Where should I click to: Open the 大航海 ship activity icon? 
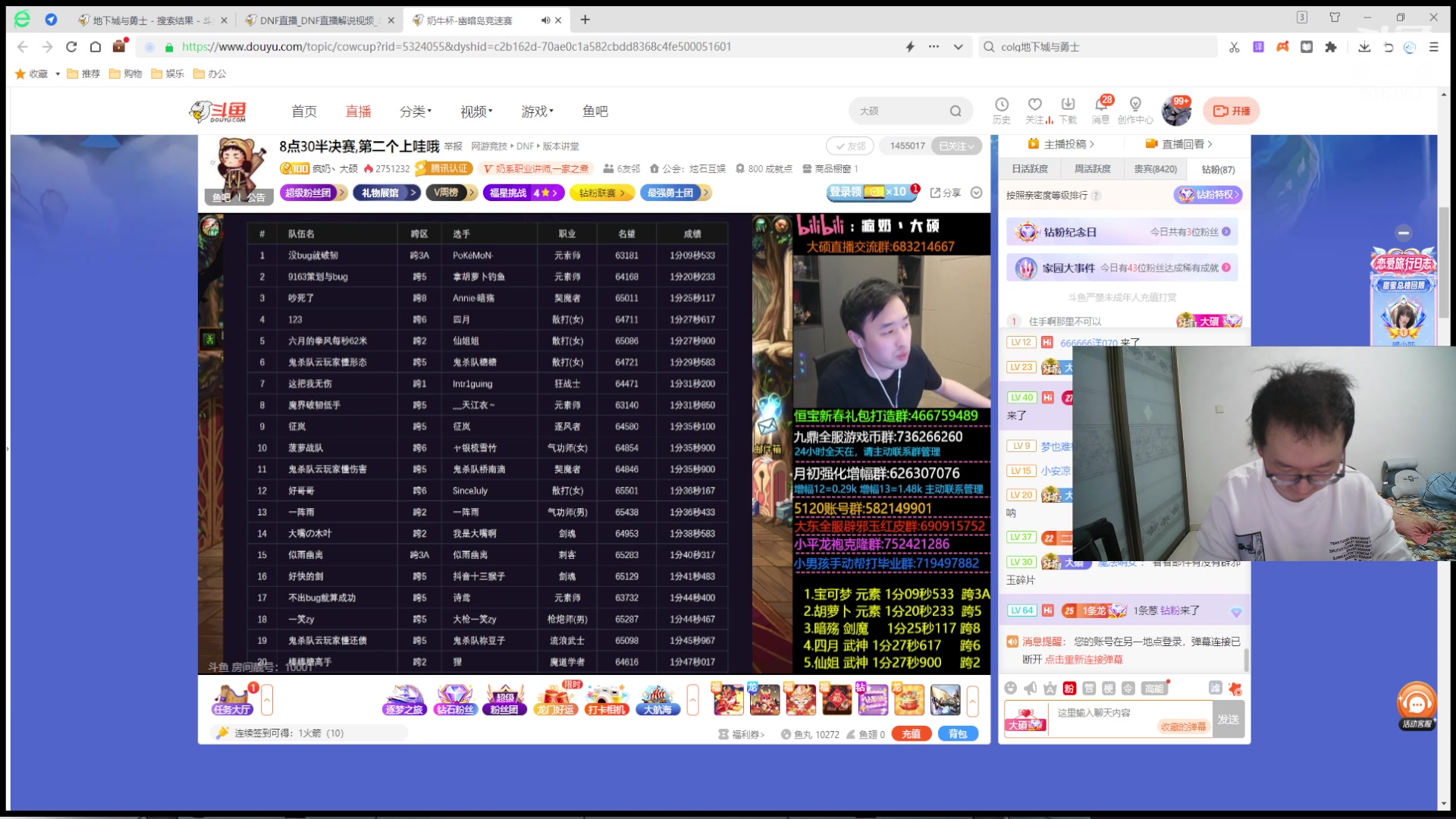point(657,699)
